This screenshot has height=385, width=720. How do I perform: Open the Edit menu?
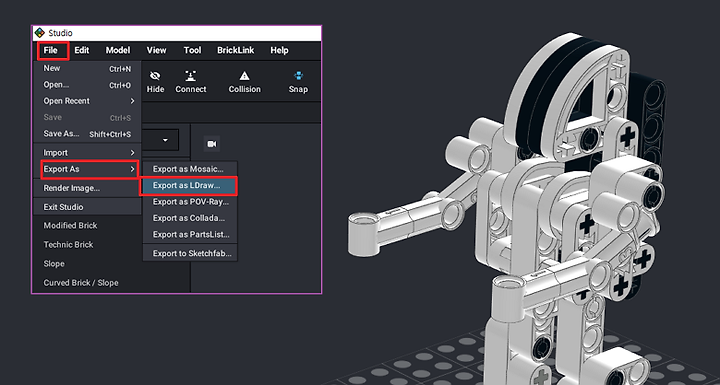click(x=82, y=51)
